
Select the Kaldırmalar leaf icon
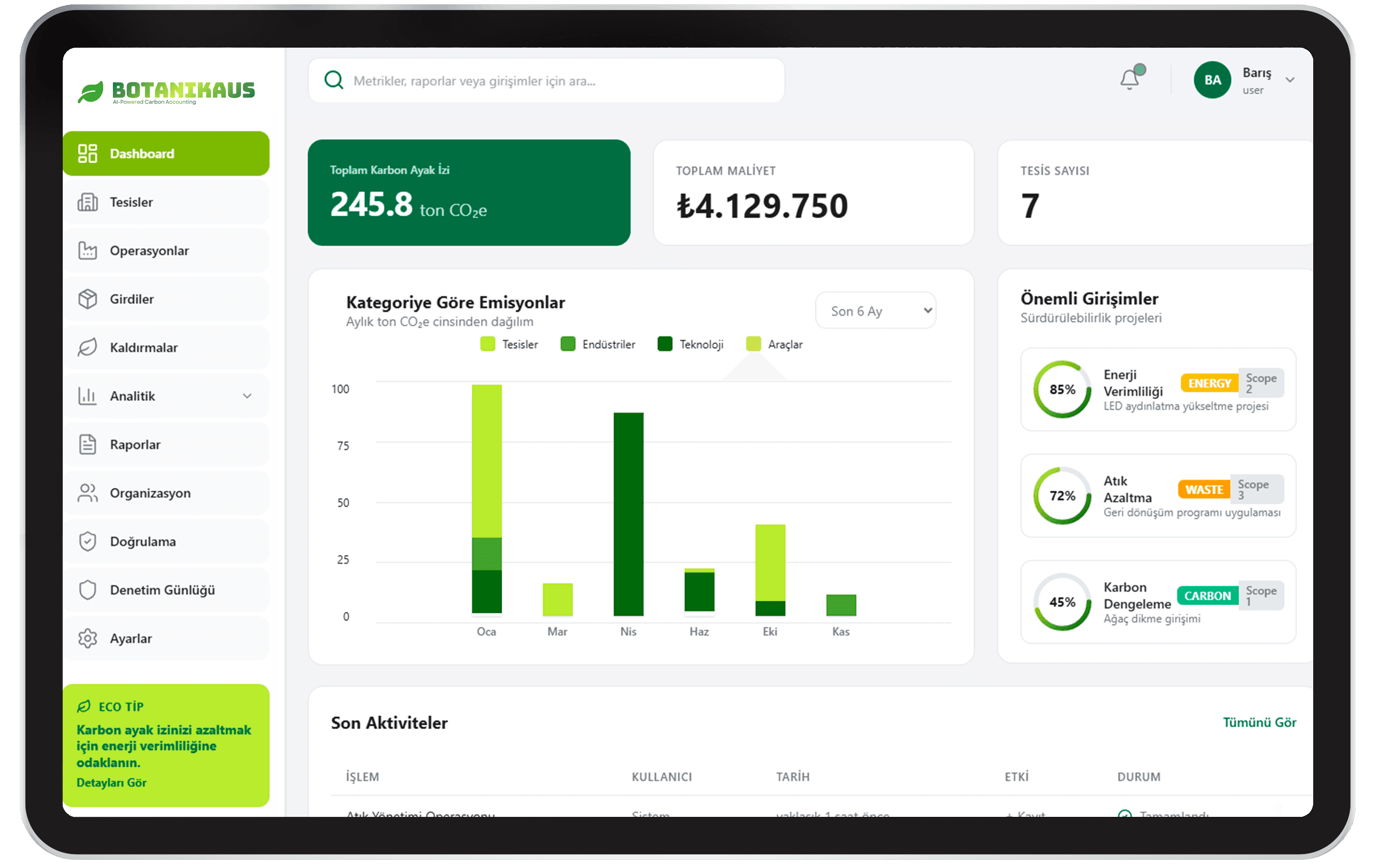click(x=88, y=347)
